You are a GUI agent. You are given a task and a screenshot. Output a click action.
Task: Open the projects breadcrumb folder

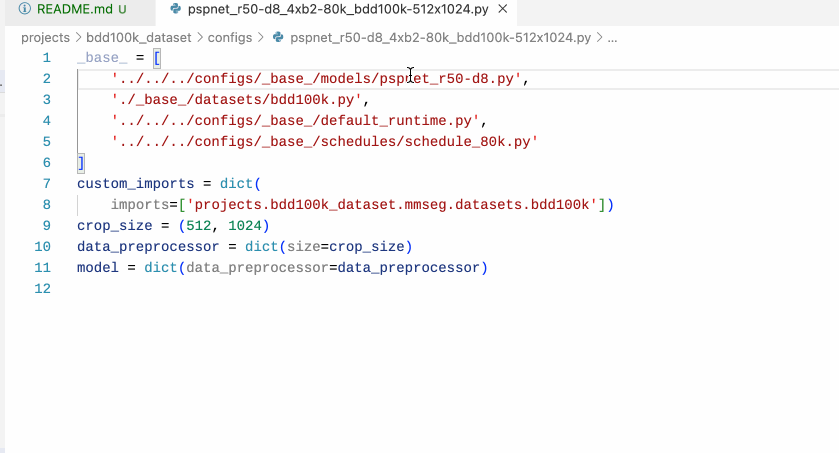click(45, 37)
